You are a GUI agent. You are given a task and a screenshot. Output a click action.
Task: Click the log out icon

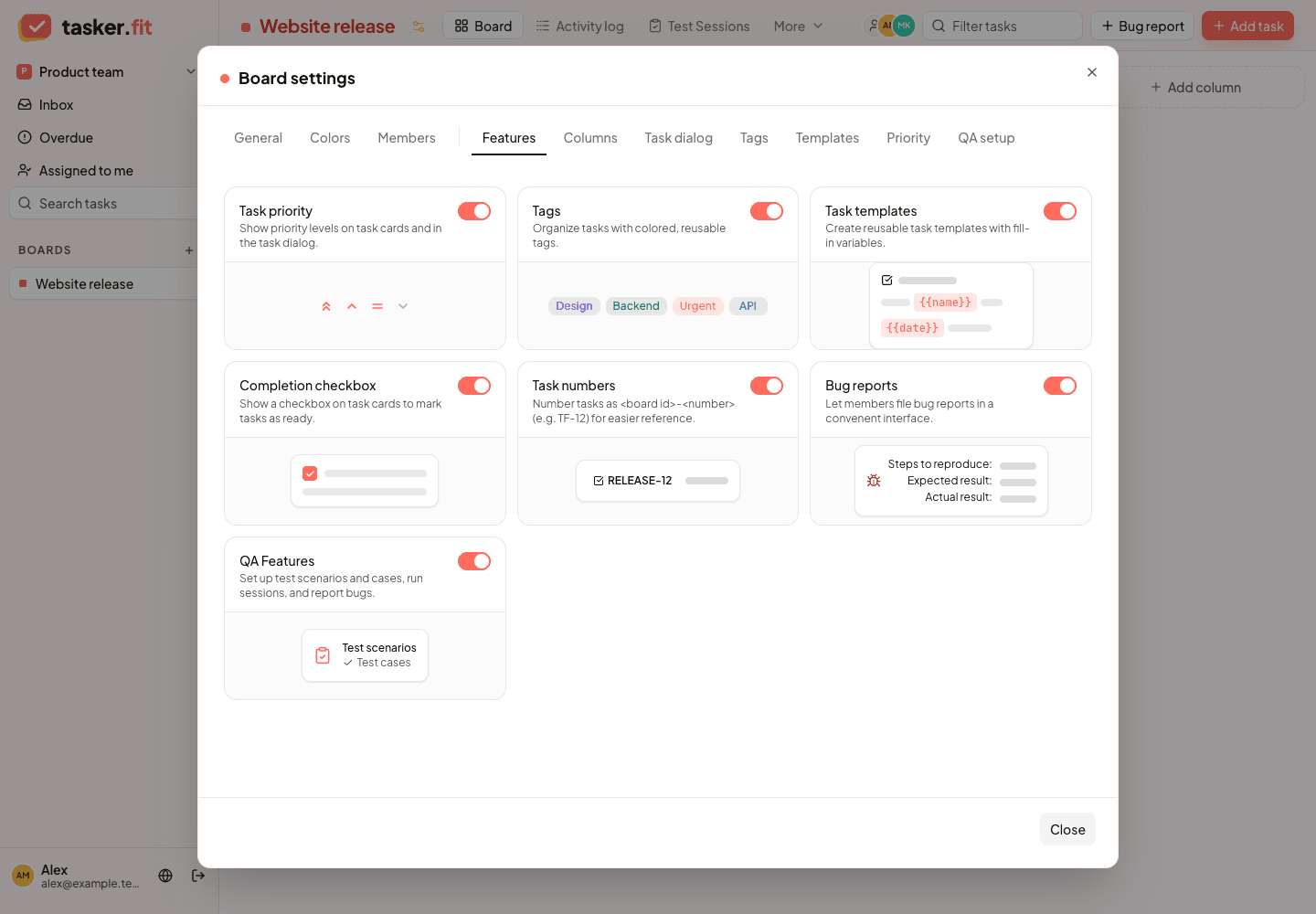198,876
